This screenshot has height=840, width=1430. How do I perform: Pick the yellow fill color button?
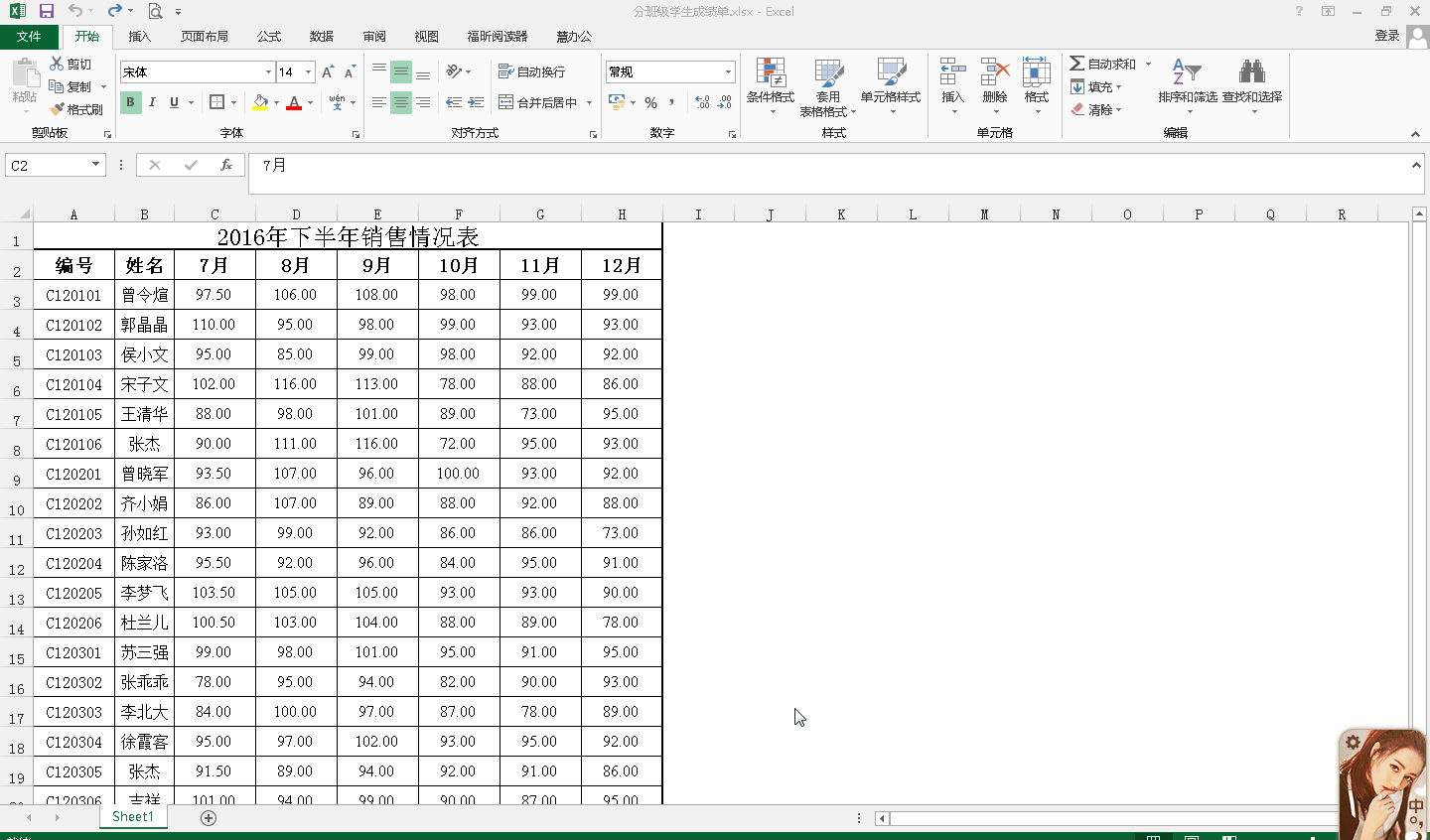(260, 102)
